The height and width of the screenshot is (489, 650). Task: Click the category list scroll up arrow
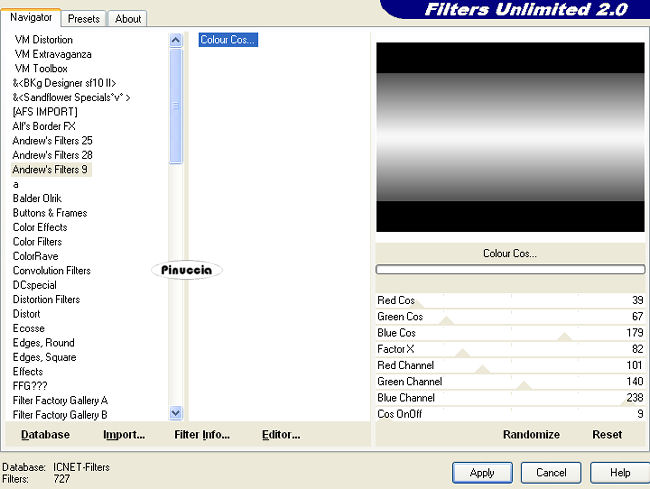176,40
